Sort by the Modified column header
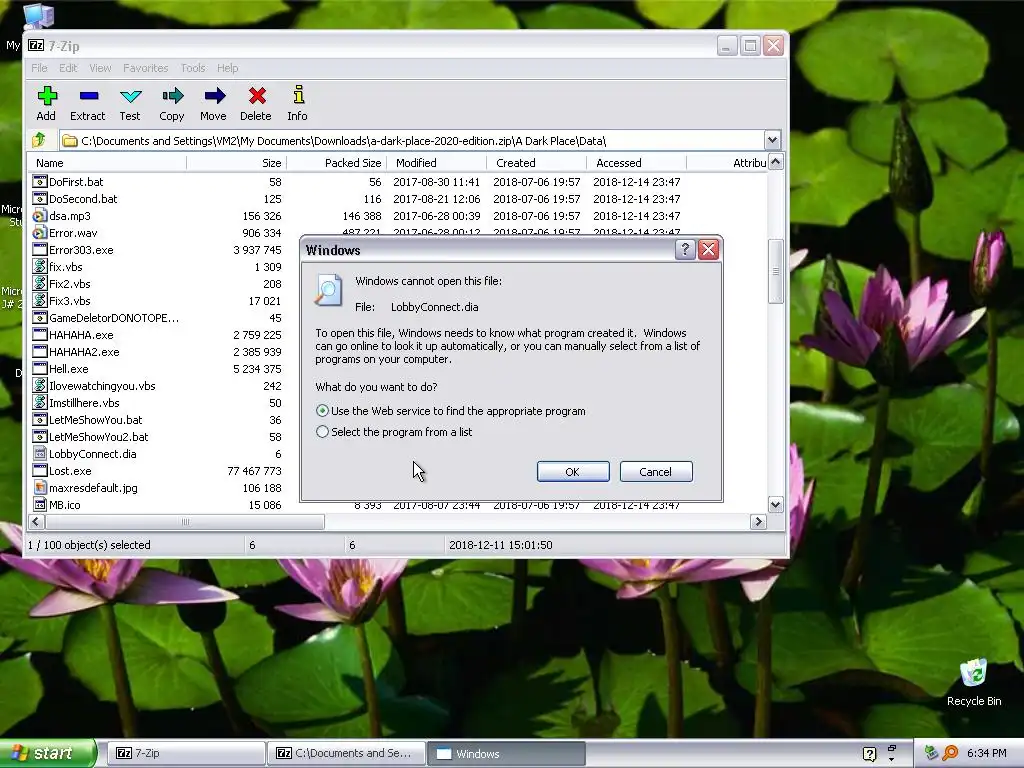Viewport: 1024px width, 768px height. click(436, 163)
